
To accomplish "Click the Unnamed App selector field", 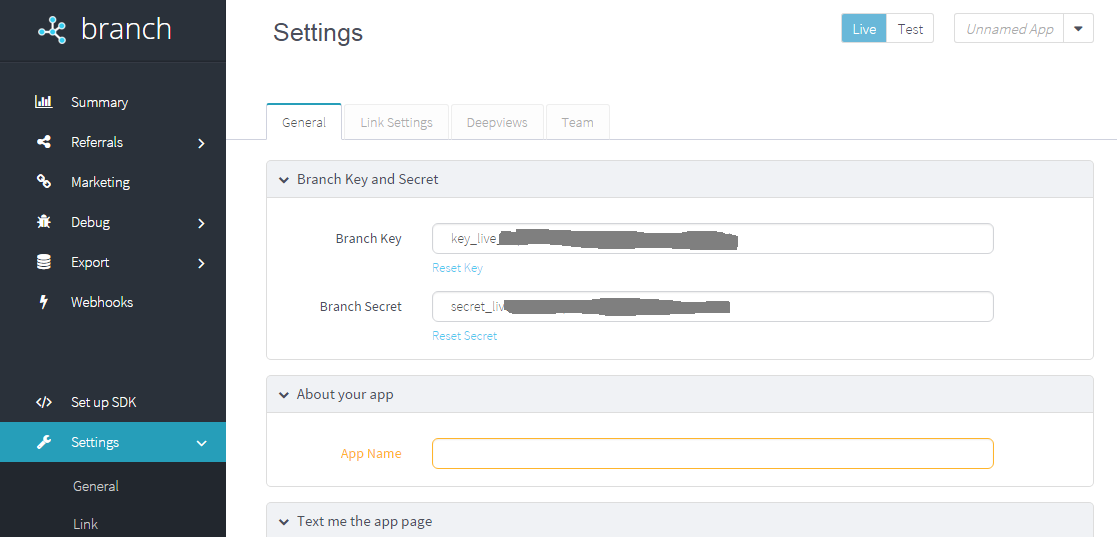I will pyautogui.click(x=1009, y=29).
